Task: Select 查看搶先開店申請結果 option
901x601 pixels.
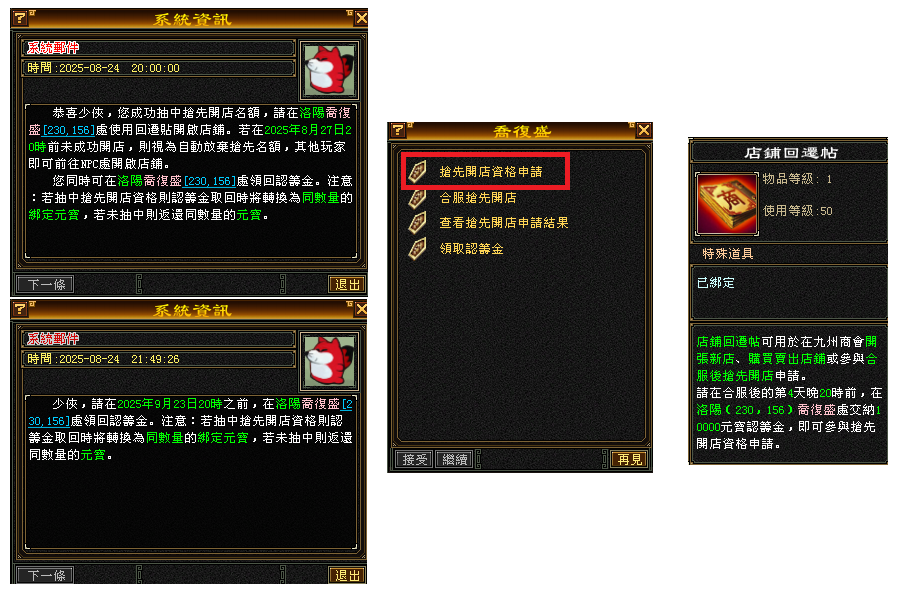Action: tap(503, 223)
